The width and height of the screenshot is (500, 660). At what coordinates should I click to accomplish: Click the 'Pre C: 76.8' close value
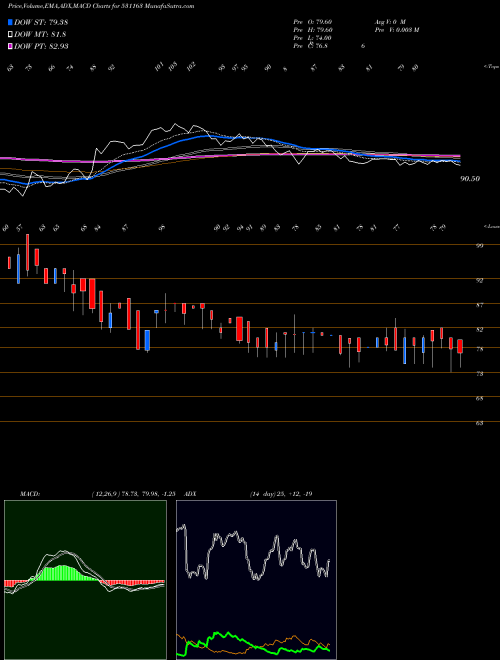pos(311,46)
